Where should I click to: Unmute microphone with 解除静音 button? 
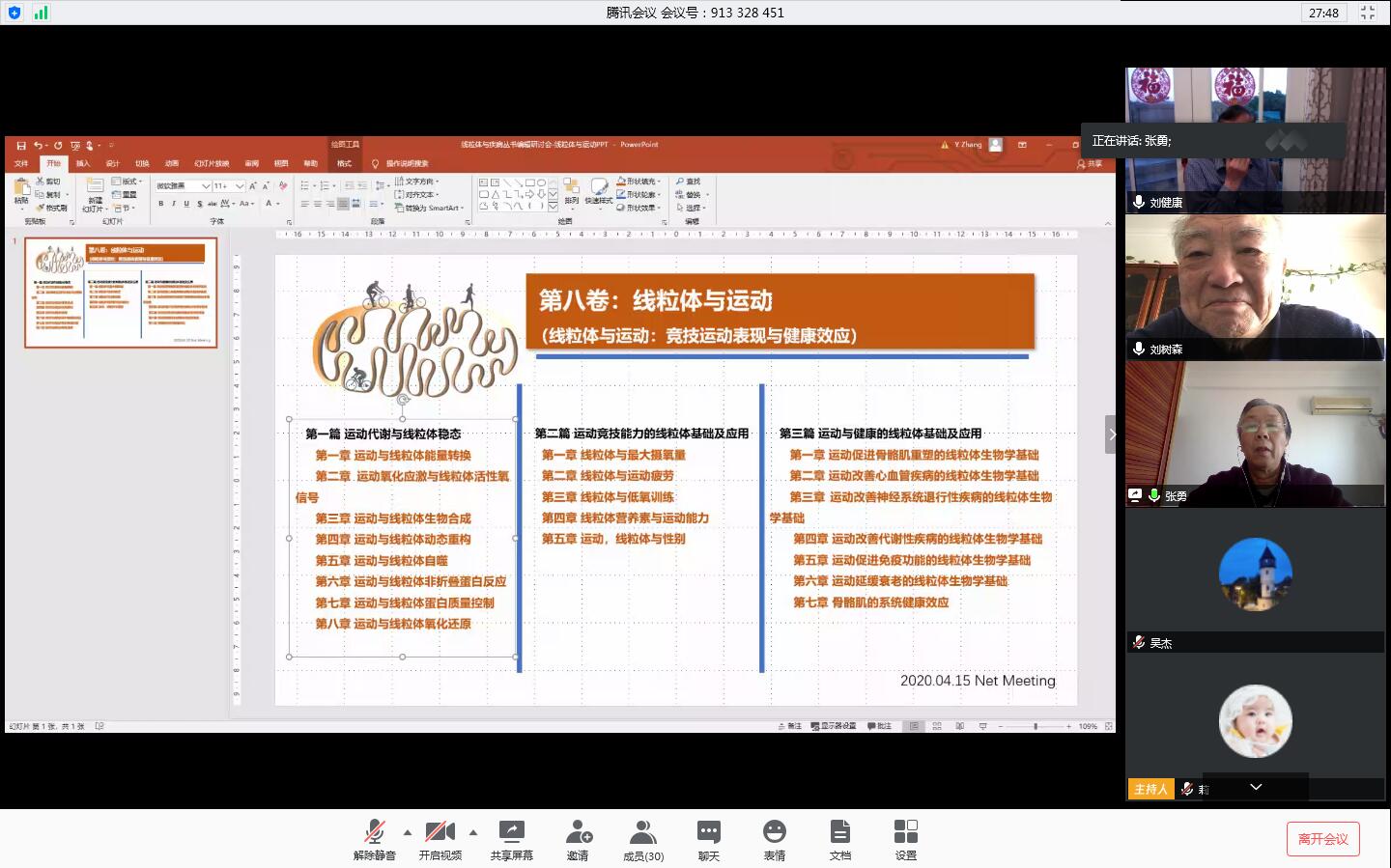tap(374, 838)
